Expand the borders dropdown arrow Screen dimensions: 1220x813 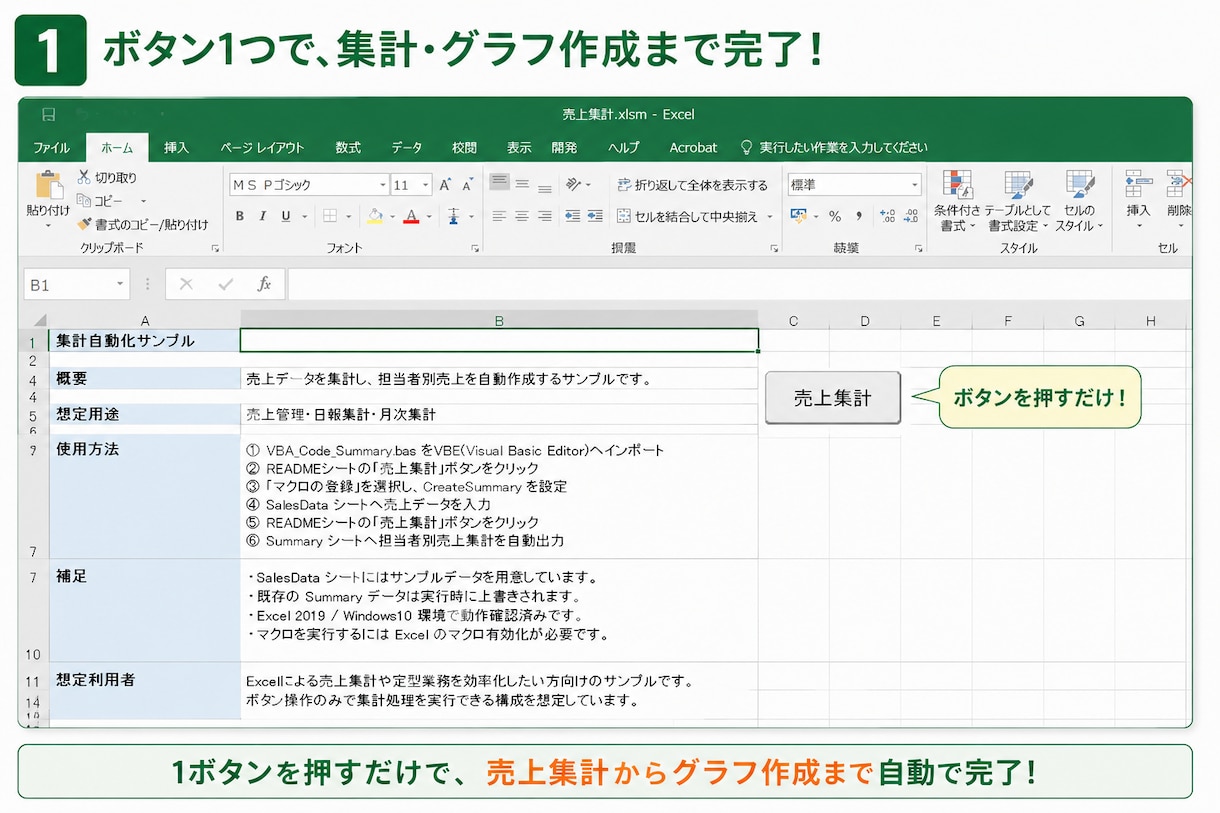(x=348, y=216)
